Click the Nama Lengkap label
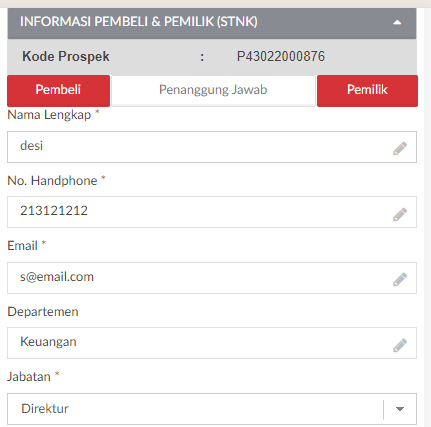Viewport: 431px width, 427px height. 49,115
